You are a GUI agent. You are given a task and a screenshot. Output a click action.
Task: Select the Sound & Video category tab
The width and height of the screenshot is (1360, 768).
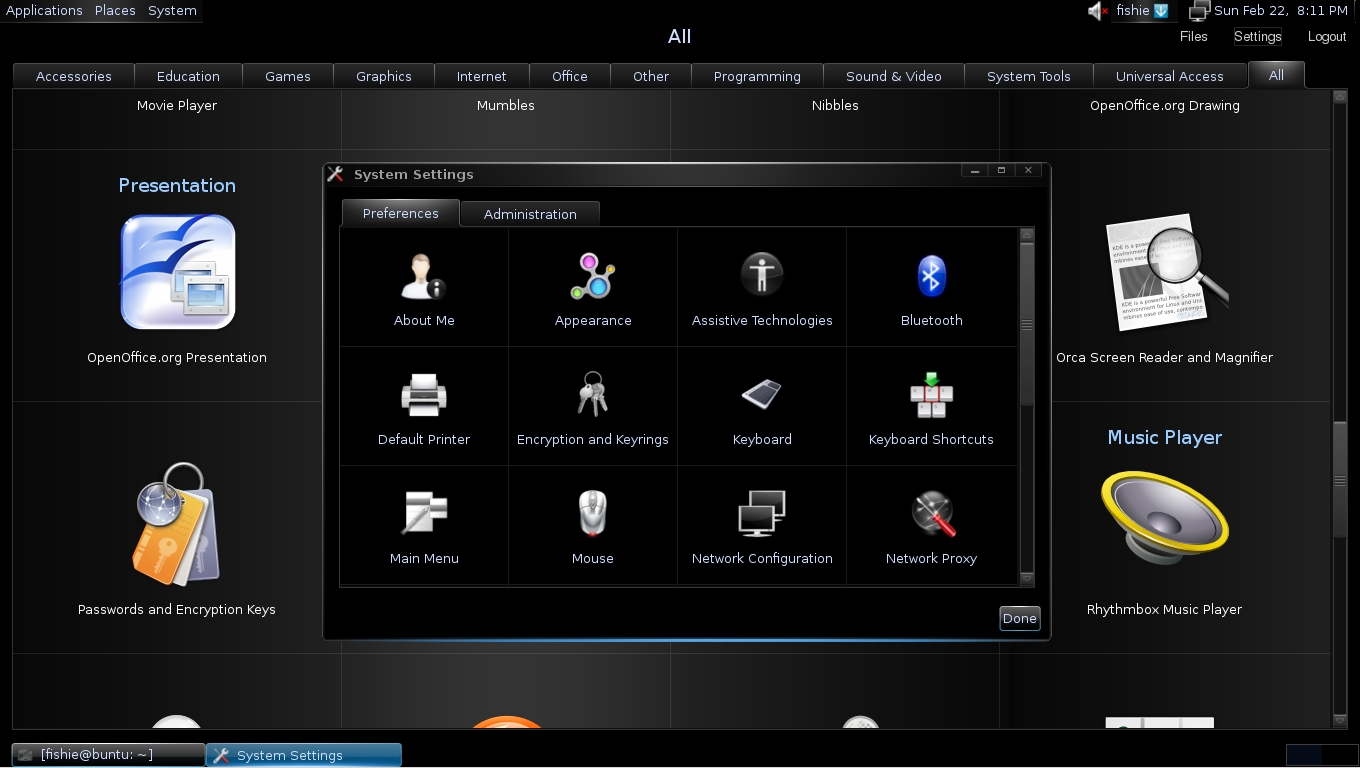(x=893, y=76)
